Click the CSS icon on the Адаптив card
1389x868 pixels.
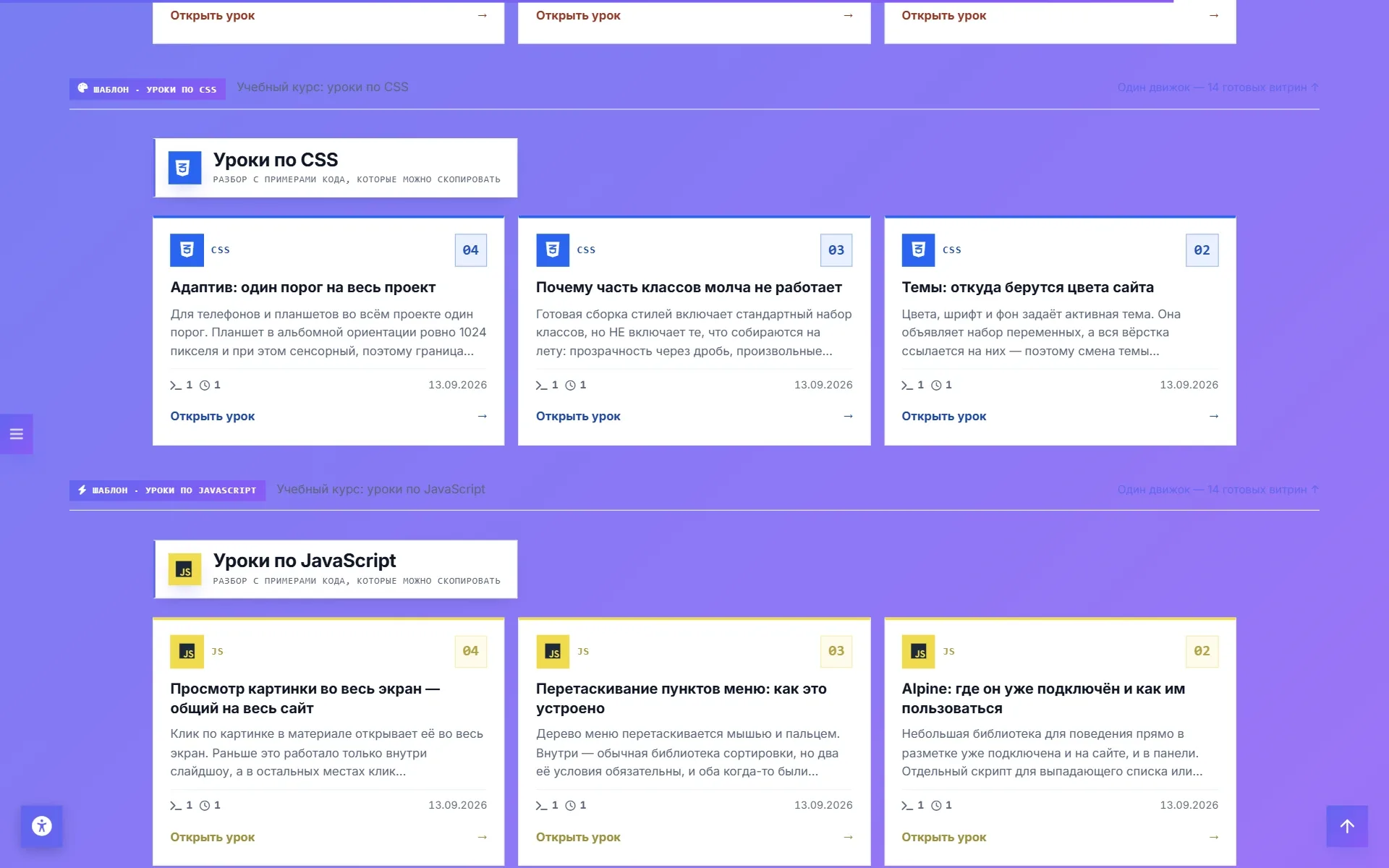[x=187, y=250]
